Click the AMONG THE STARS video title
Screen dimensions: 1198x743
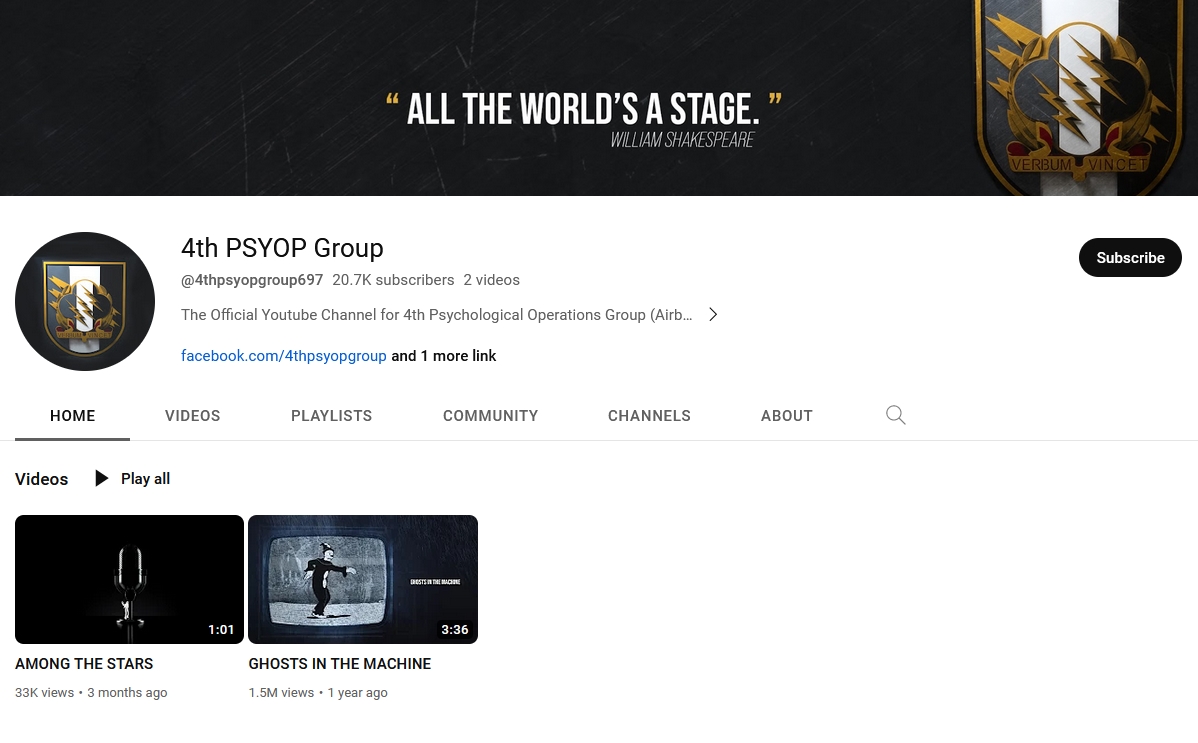(84, 664)
